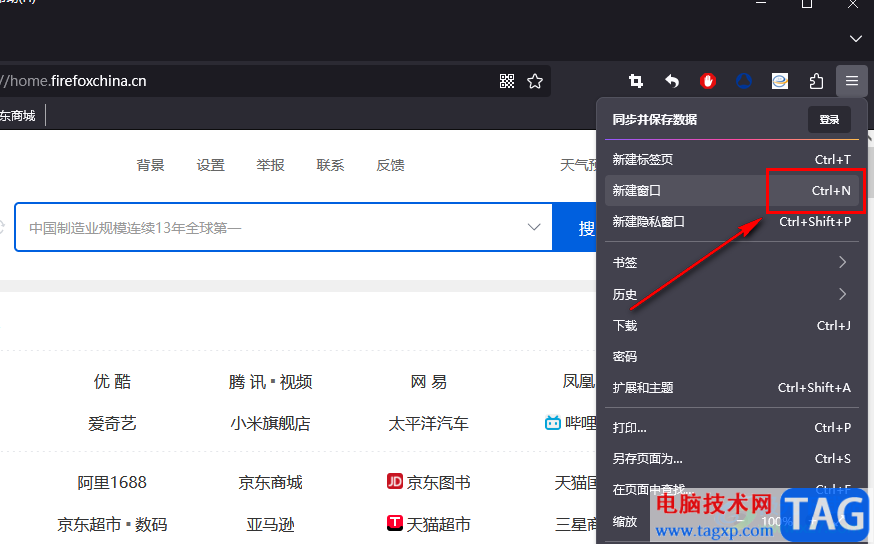Visit the 太平洋汽车 link
Screen dimensions: 874x544
click(x=429, y=424)
